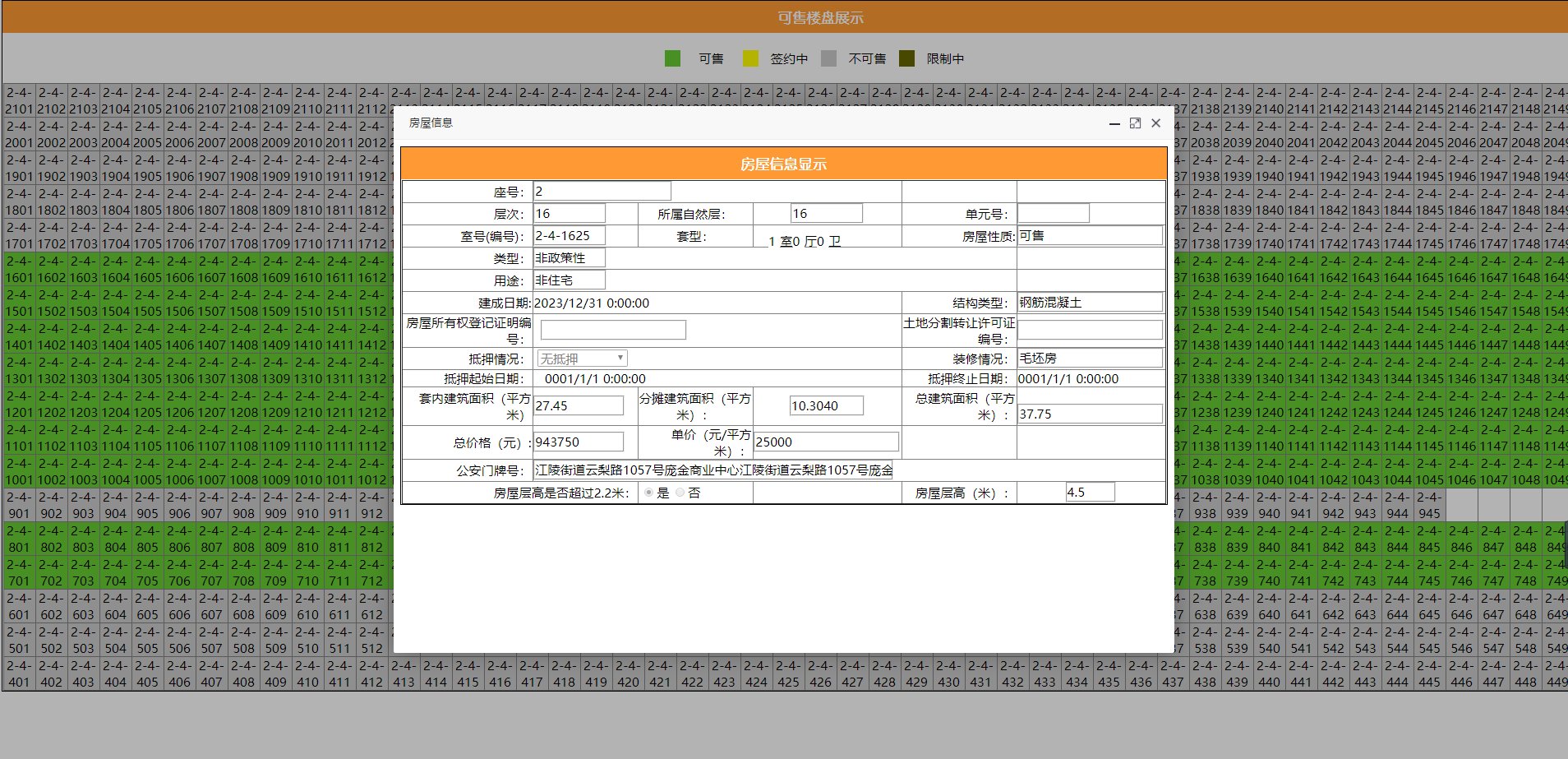Viewport: 1568px width, 759px height.
Task: Click the 房屋性质 field showing 可售
Action: click(1090, 235)
